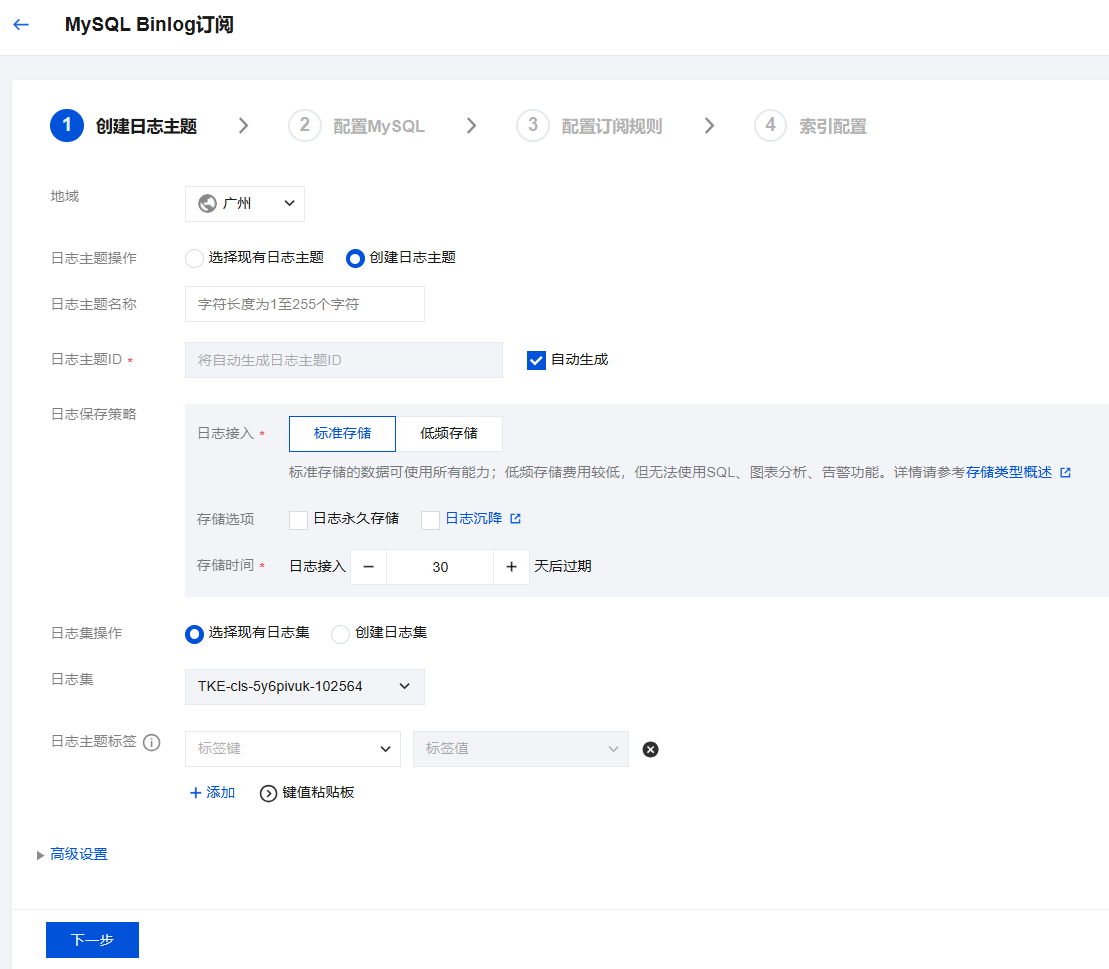Click the minus icon for storage days
Viewport: 1109px width, 969px height.
coord(368,567)
